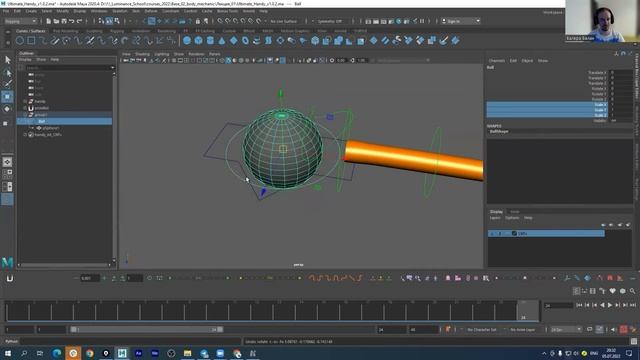Toggle select by object type mode
Screen dimensions: 640x360
[109, 21]
